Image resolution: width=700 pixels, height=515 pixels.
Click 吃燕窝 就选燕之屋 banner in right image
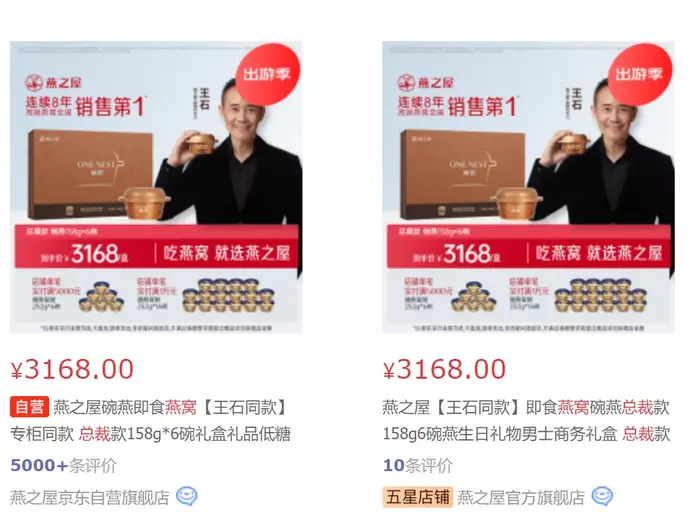point(599,253)
